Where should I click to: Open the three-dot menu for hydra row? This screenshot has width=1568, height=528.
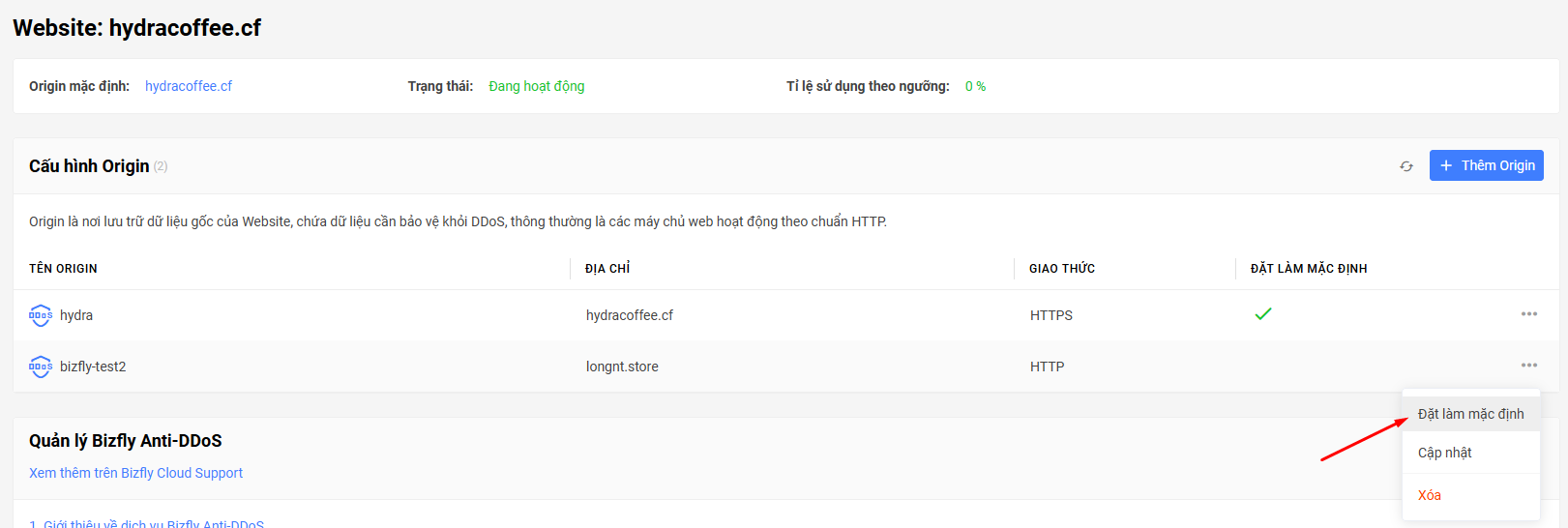pos(1529,314)
